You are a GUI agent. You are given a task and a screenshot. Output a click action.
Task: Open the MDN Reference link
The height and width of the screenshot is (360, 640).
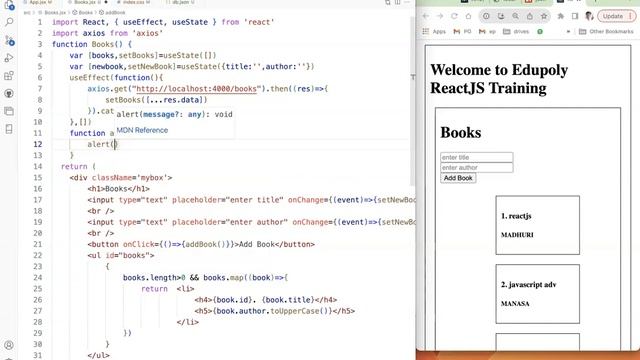(x=142, y=130)
